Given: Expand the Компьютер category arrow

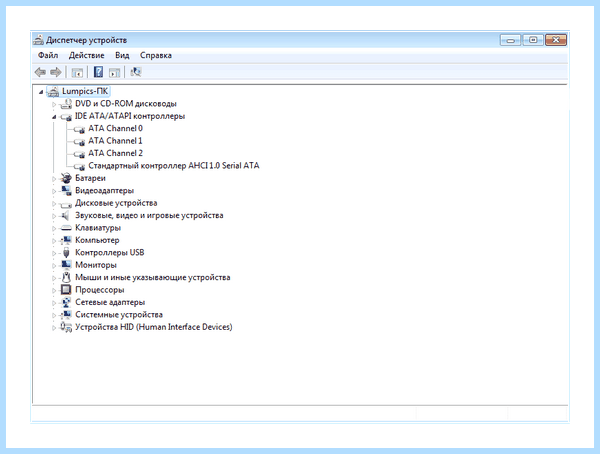Looking at the screenshot, I should 54,241.
